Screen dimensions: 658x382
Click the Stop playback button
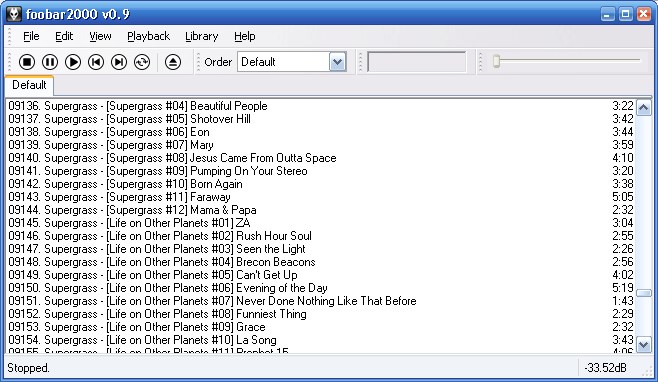27,62
